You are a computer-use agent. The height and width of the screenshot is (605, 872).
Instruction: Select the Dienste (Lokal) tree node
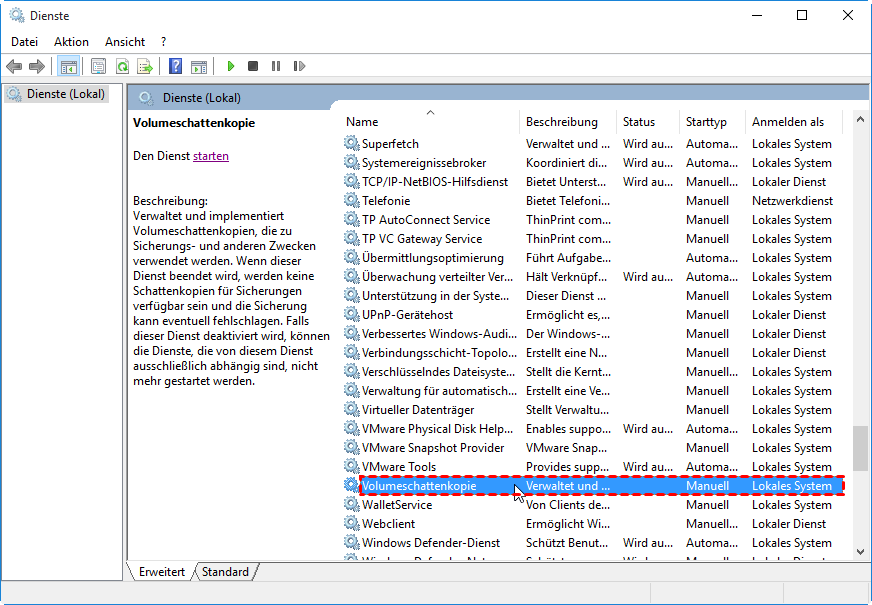tap(56, 94)
